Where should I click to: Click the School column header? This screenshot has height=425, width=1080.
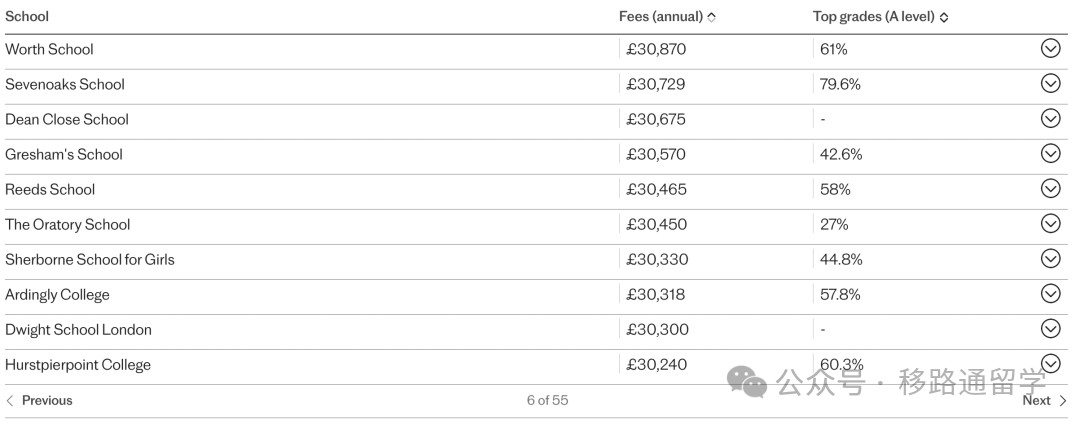coord(27,17)
